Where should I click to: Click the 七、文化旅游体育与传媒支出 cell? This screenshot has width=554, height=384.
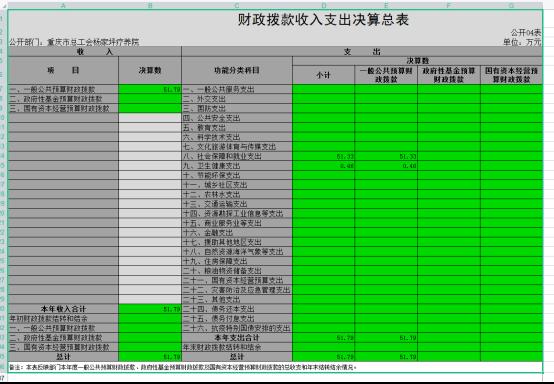click(x=237, y=147)
